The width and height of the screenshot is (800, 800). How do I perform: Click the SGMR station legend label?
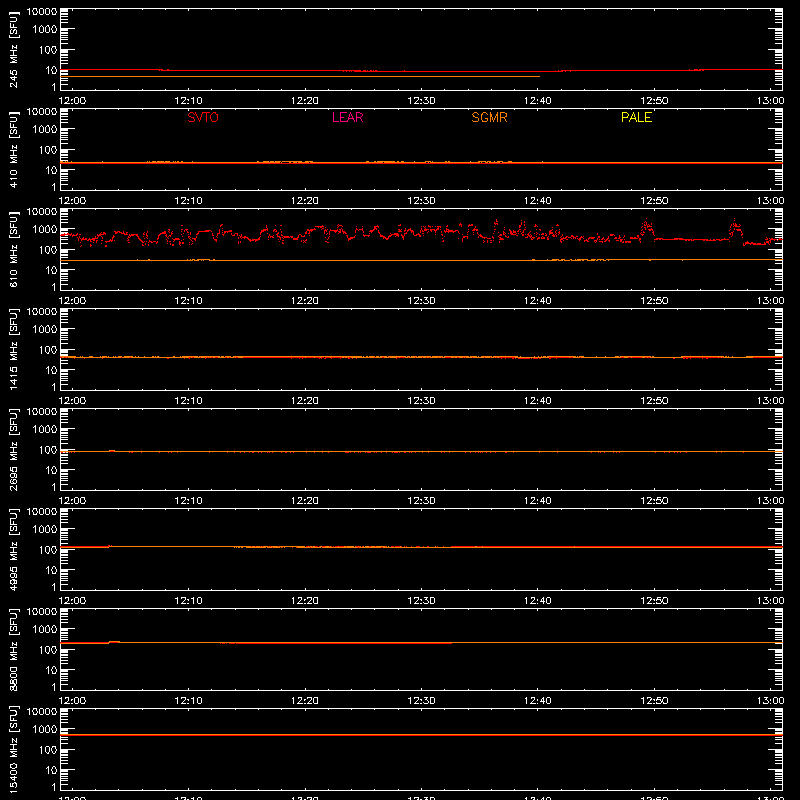pos(489,117)
